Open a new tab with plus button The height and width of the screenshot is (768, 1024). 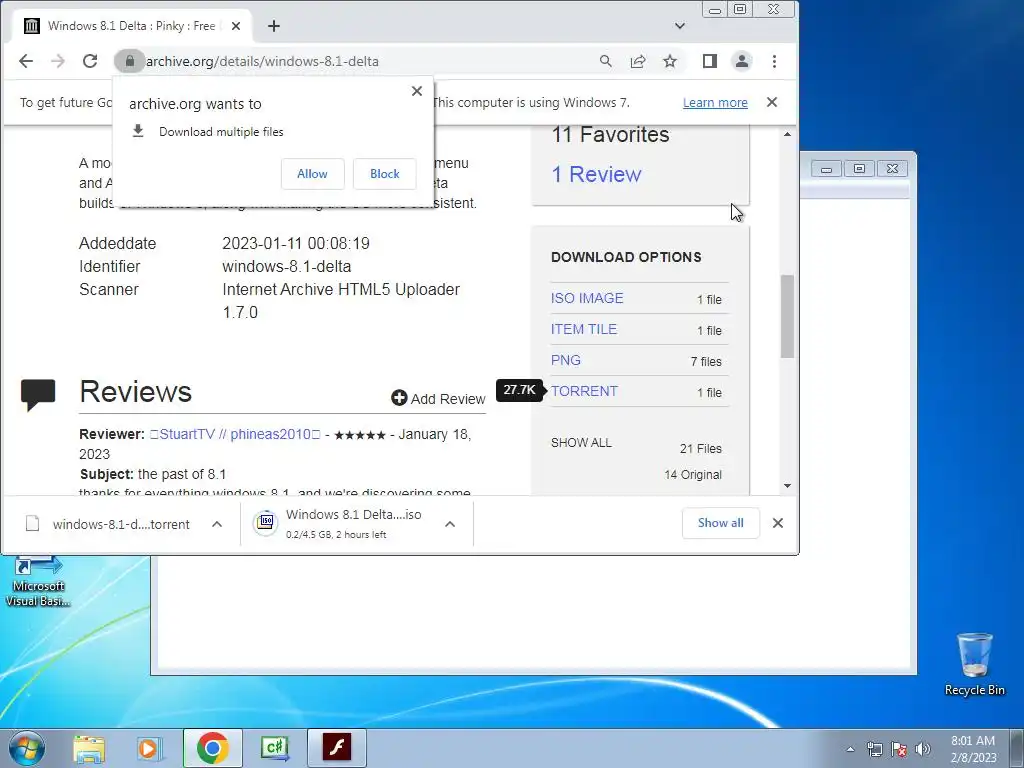[274, 26]
